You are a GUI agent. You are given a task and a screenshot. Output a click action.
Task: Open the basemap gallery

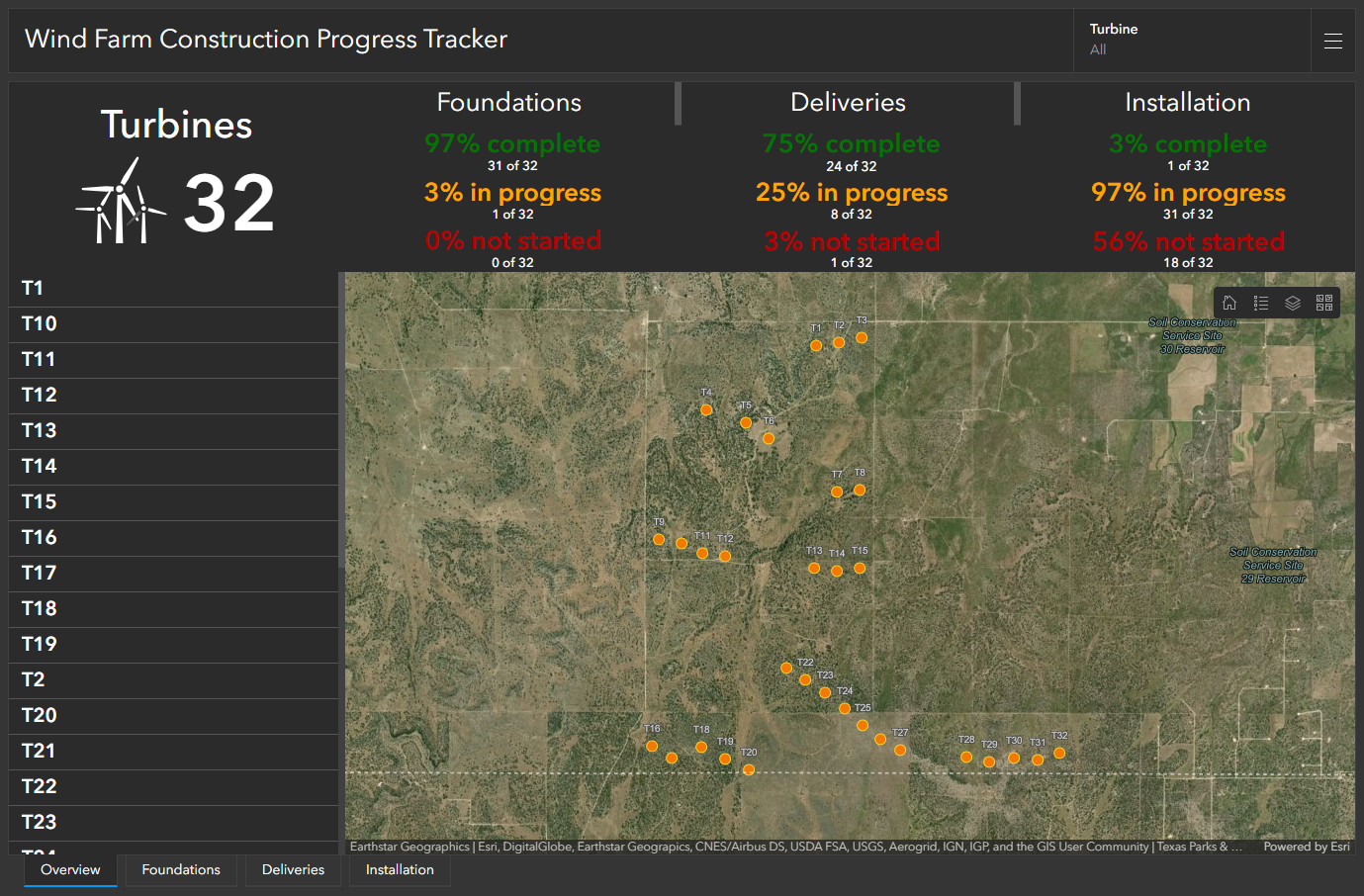pyautogui.click(x=1324, y=304)
